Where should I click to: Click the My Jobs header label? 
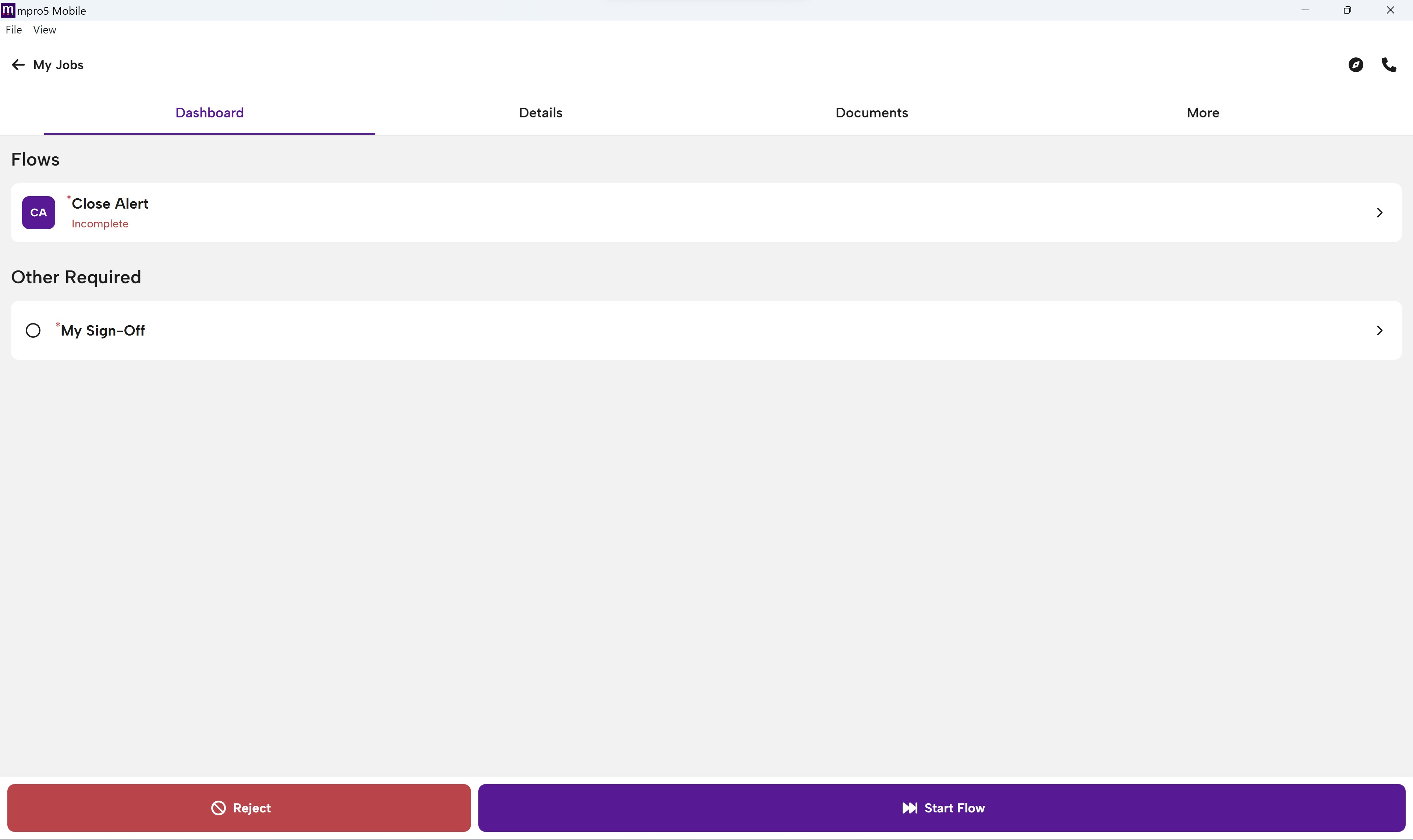[x=58, y=65]
